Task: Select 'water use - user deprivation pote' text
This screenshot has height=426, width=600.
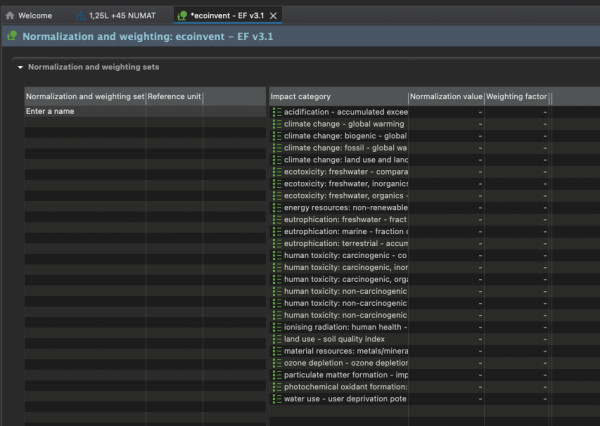Action: pos(345,399)
